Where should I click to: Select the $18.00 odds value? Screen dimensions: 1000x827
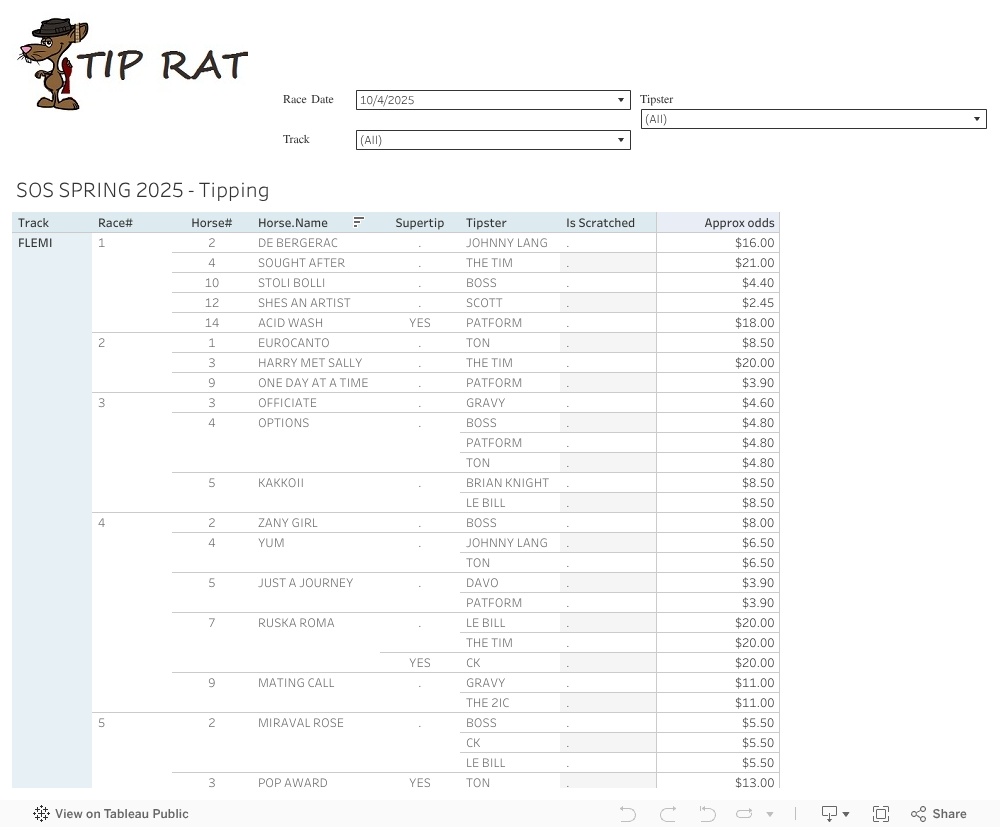click(754, 323)
